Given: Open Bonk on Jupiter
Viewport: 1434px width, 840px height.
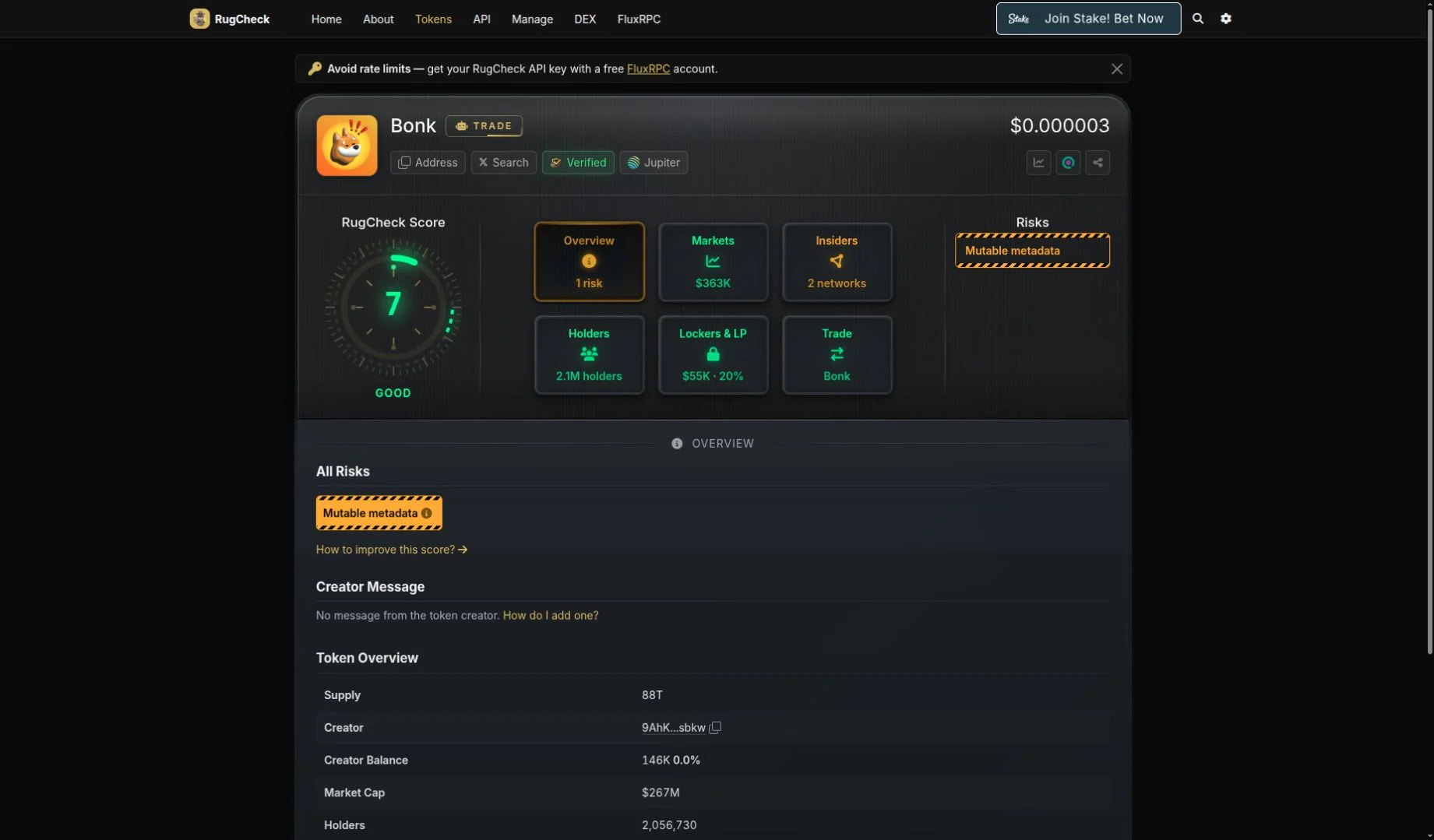Looking at the screenshot, I should (654, 163).
